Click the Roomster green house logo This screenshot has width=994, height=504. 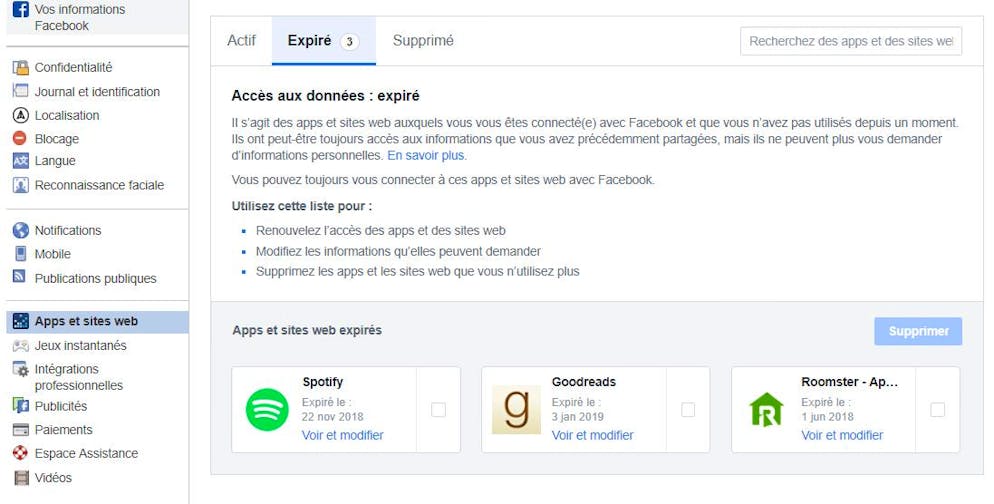pyautogui.click(x=766, y=410)
